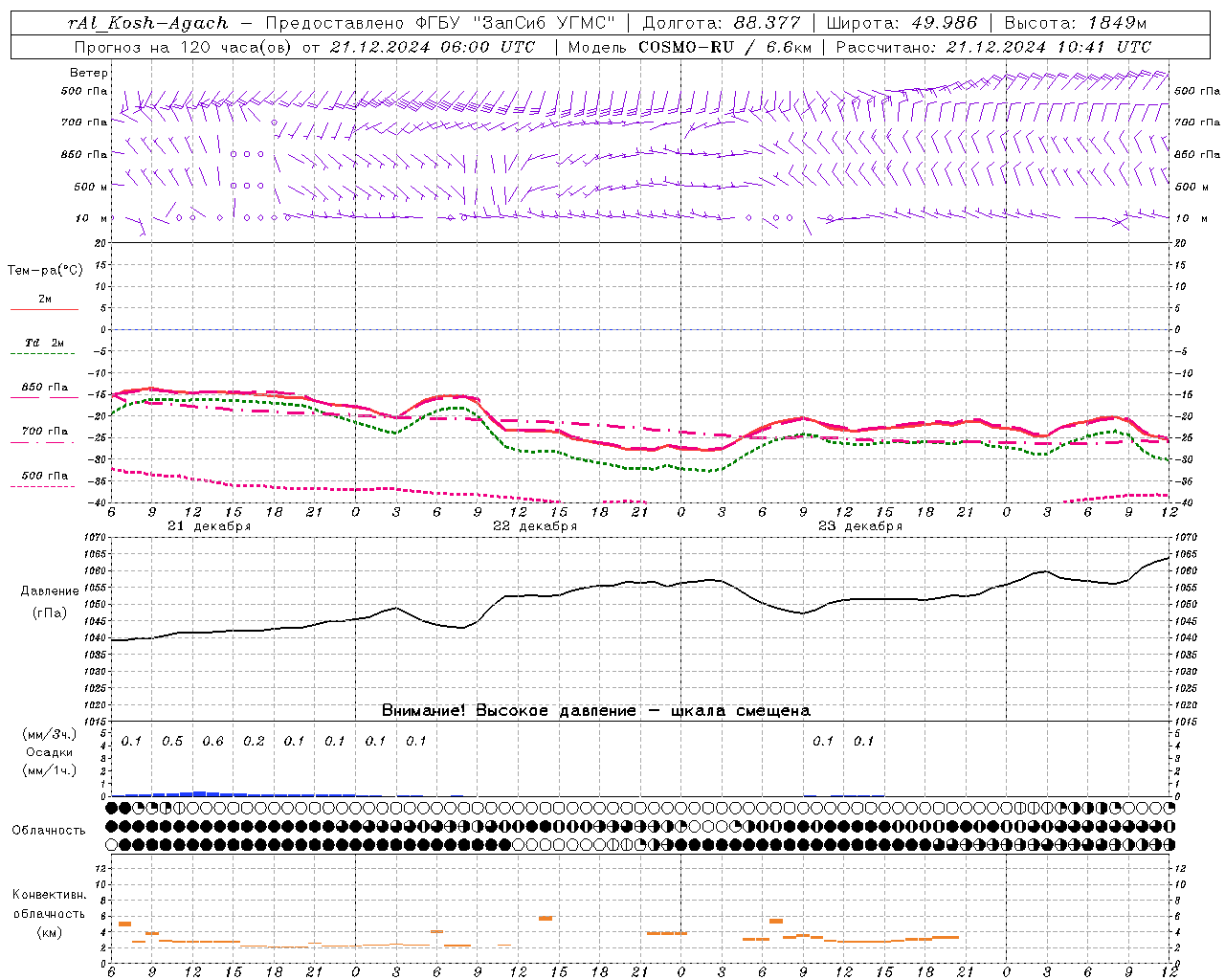
Task: Click the 10 м wind level label on the left axis
Action: (x=92, y=218)
